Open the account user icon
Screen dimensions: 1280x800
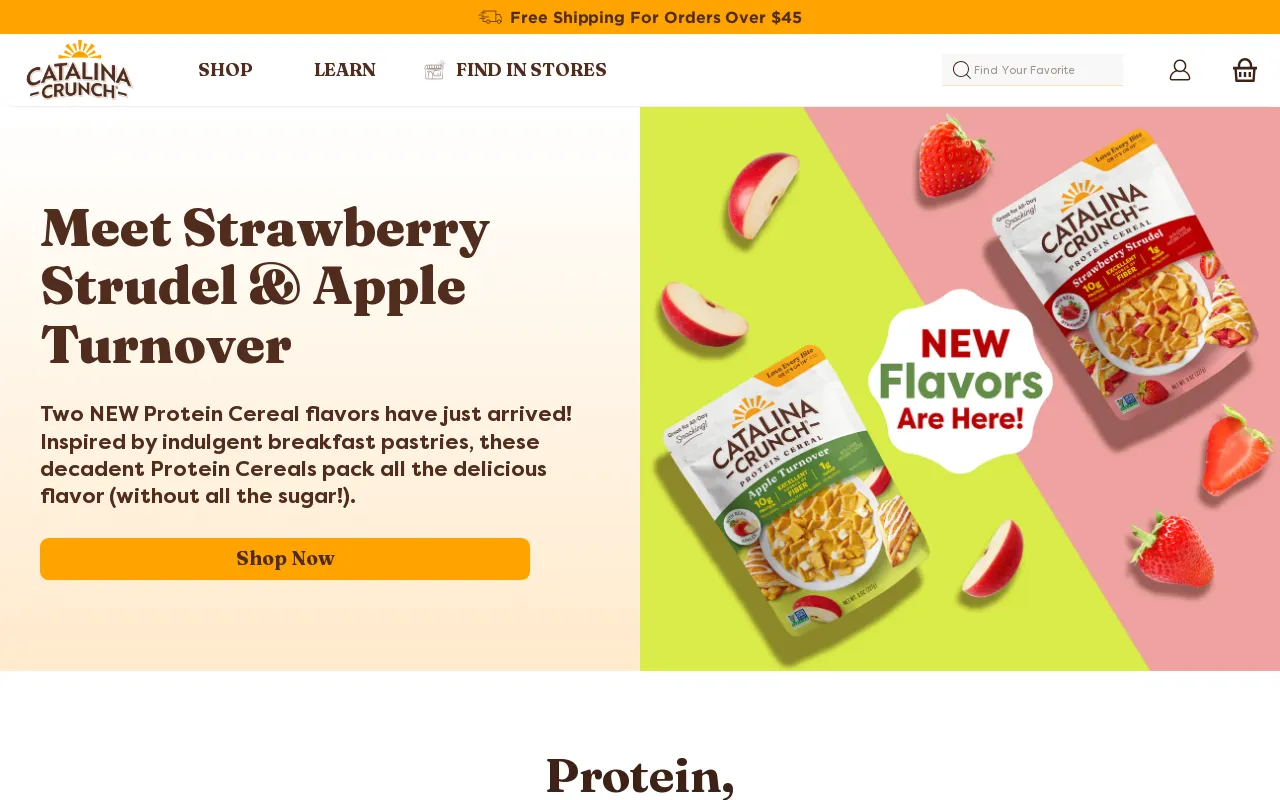1180,70
